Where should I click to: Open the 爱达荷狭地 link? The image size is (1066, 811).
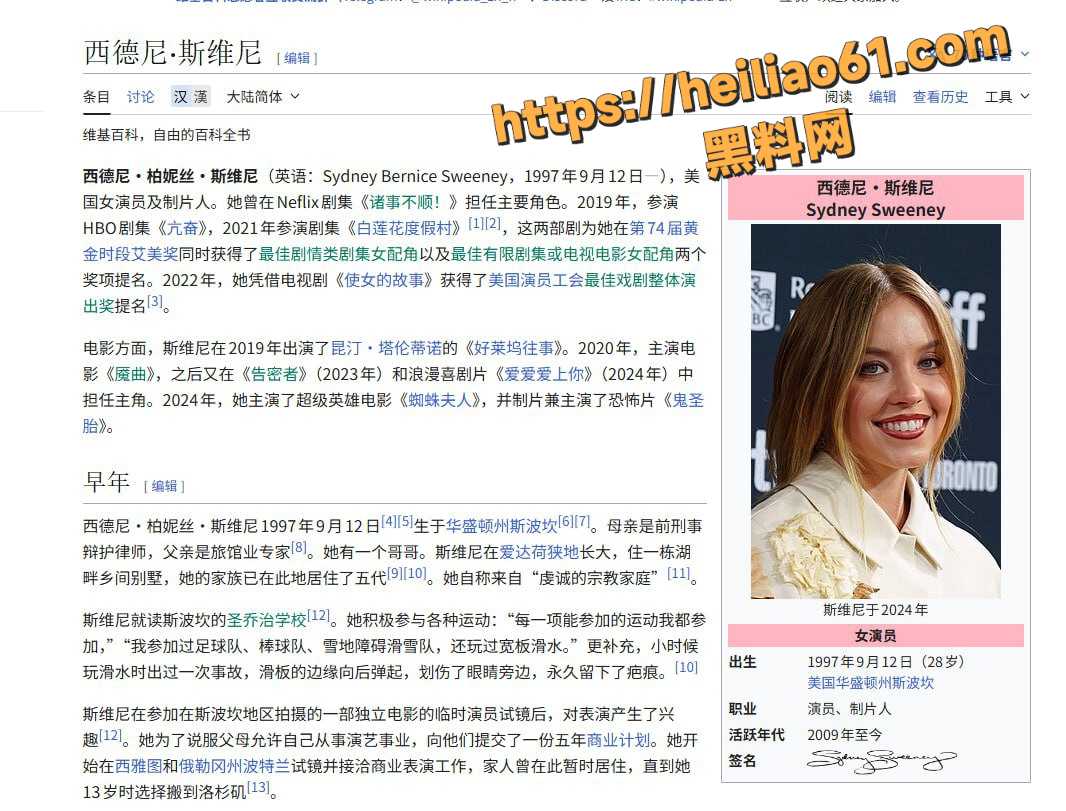[x=538, y=553]
